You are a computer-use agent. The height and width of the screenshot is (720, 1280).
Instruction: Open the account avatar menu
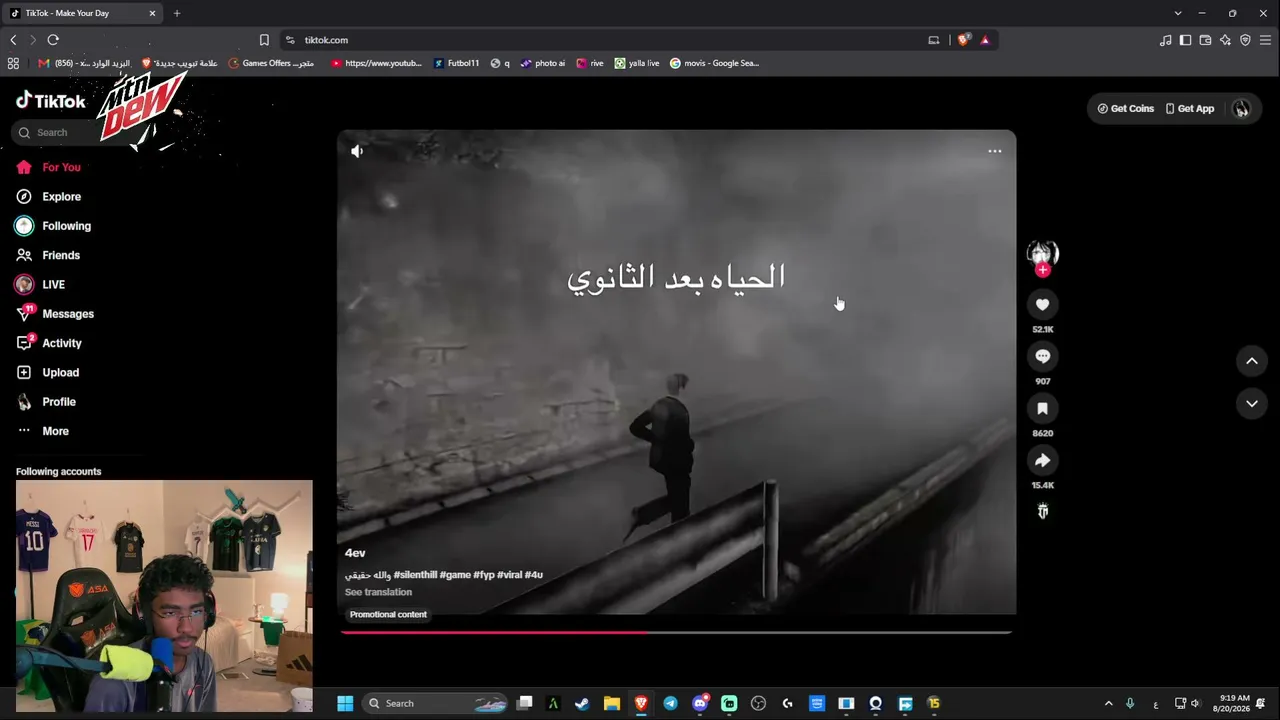click(x=1242, y=109)
